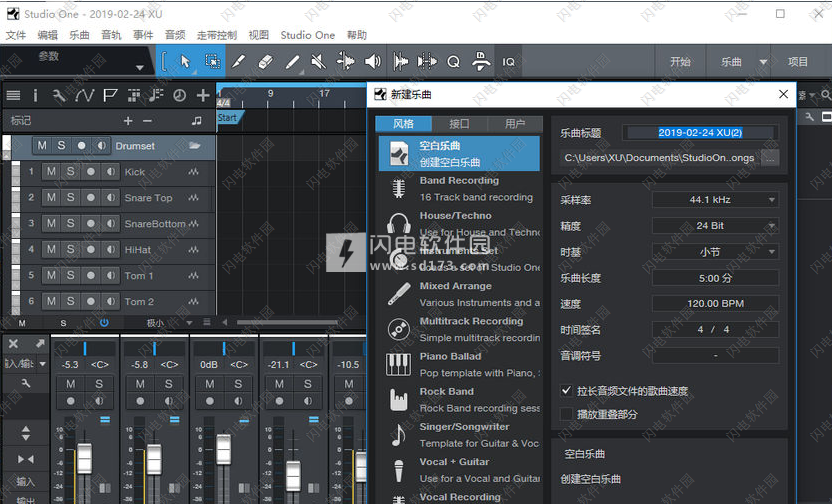Mute the Kick track
832x504 pixels.
pos(51,171)
